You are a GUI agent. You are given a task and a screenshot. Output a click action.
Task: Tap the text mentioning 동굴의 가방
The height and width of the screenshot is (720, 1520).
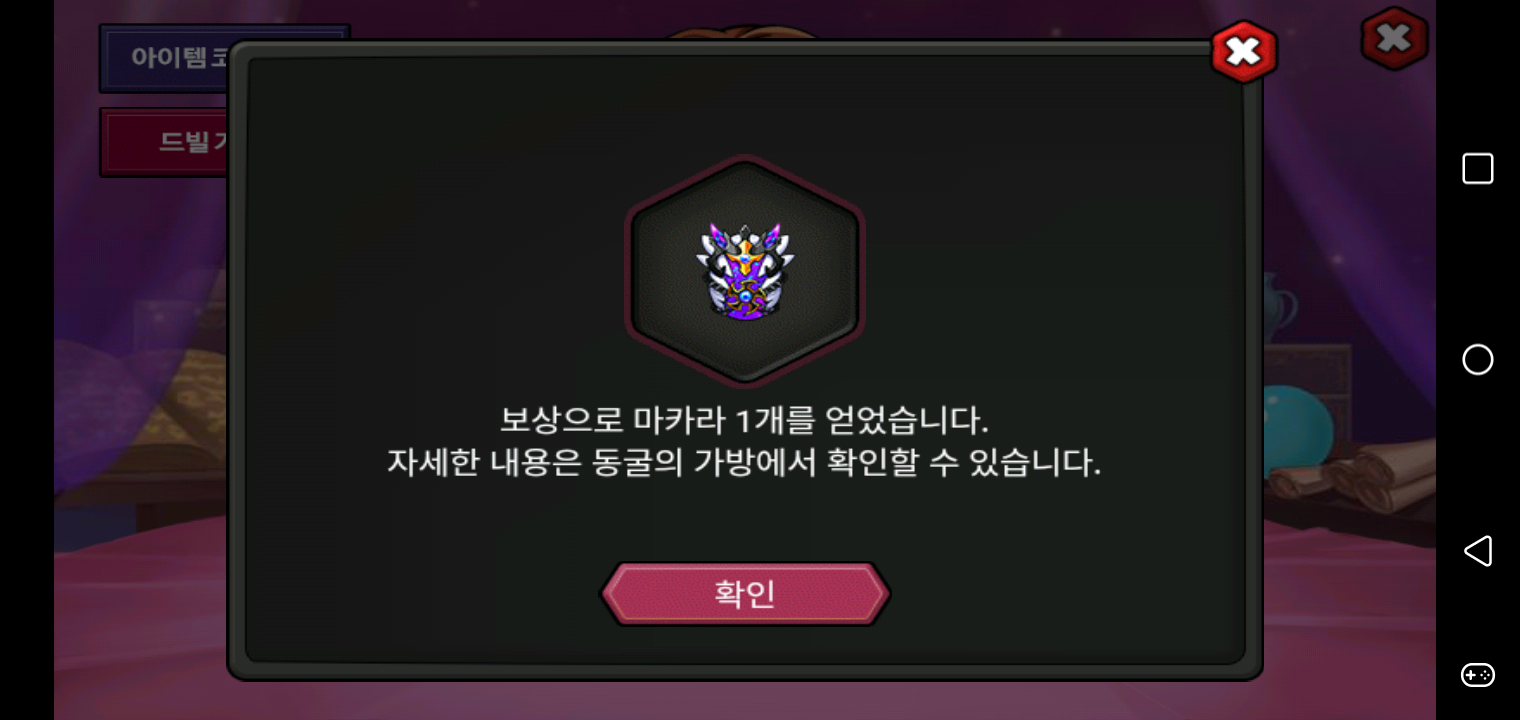[x=744, y=464]
